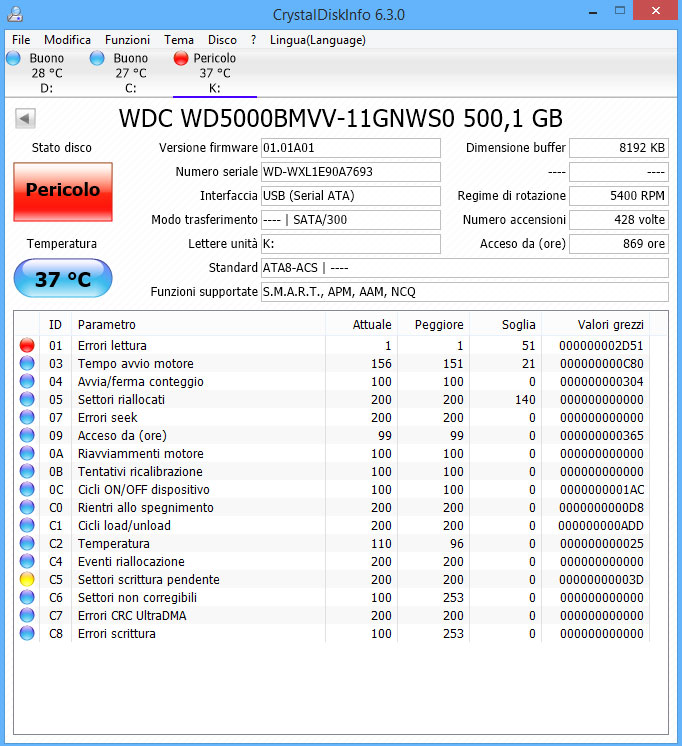Viewport: 682px width, 746px height.
Task: Click the ID column header
Action: coord(55,324)
